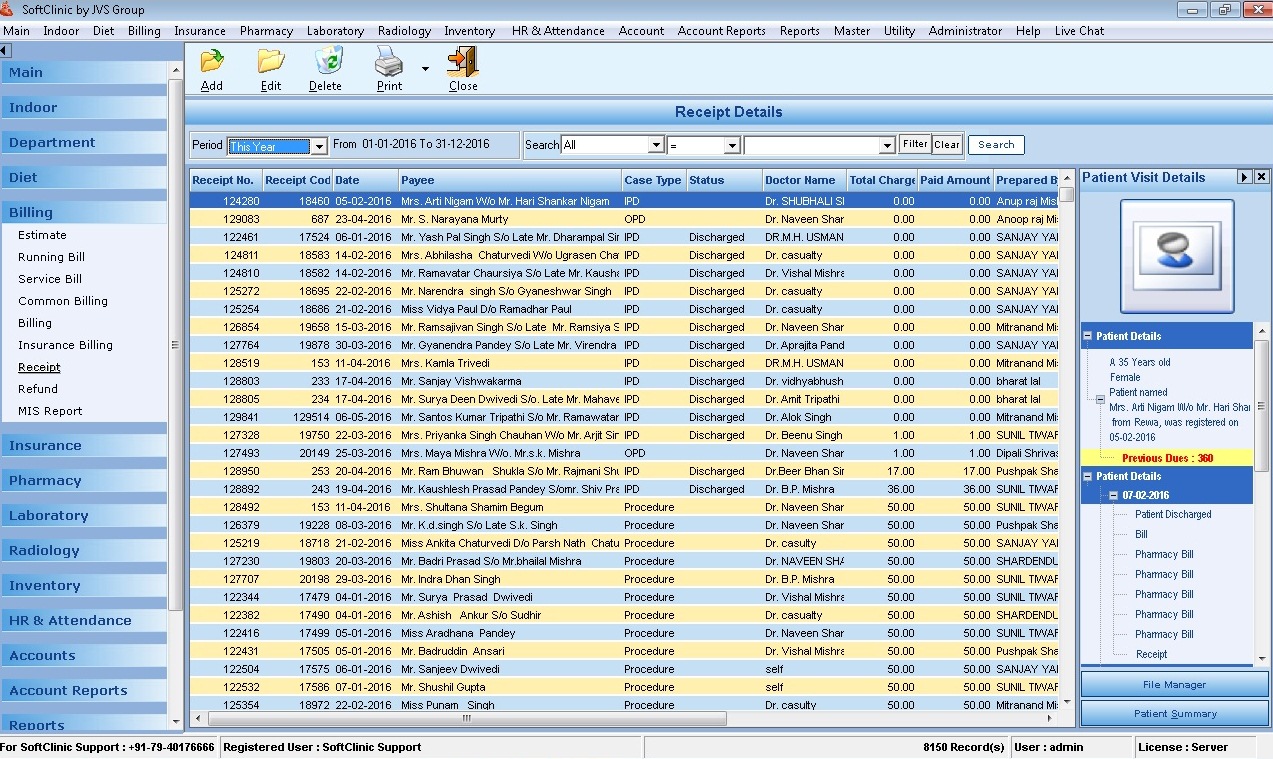Open Patient Summary

(x=1173, y=713)
